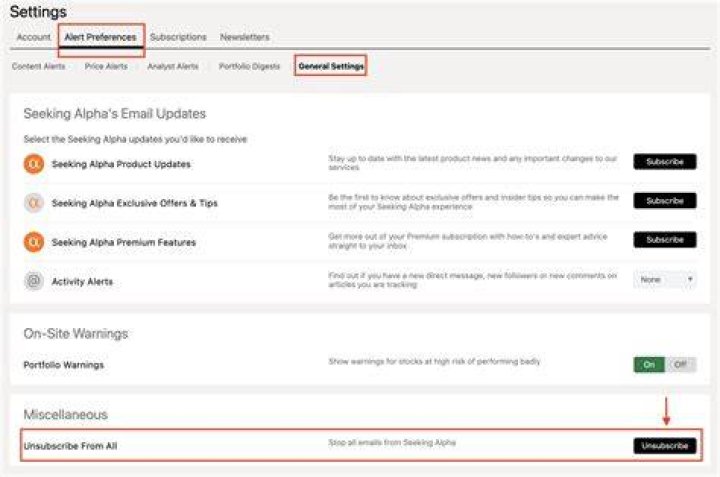This screenshot has height=477, width=720.
Task: Open the Activity Alerts frequency dropdown
Action: (665, 280)
